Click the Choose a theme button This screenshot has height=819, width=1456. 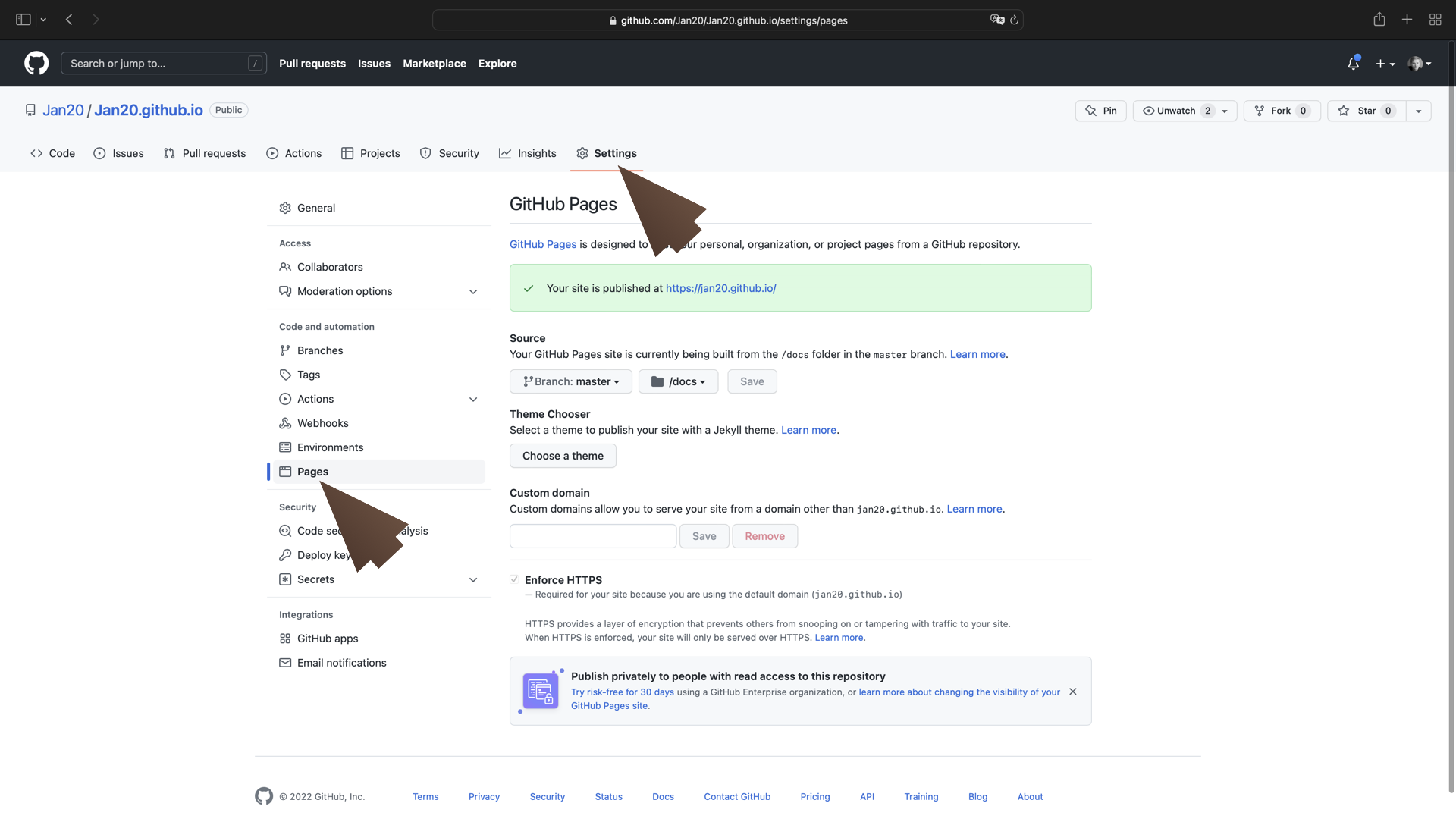click(x=563, y=456)
